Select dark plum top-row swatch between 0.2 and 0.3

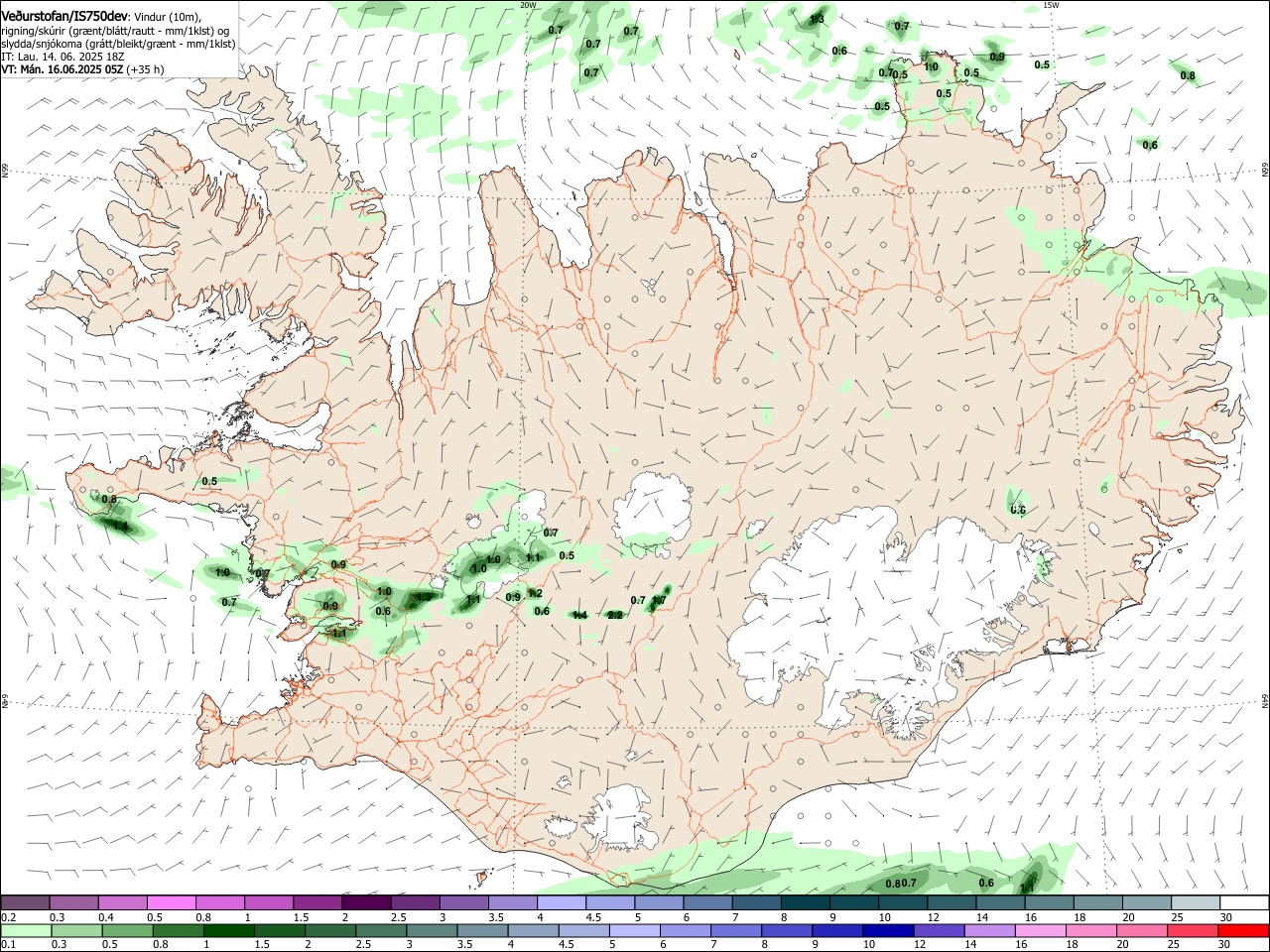pyautogui.click(x=26, y=903)
